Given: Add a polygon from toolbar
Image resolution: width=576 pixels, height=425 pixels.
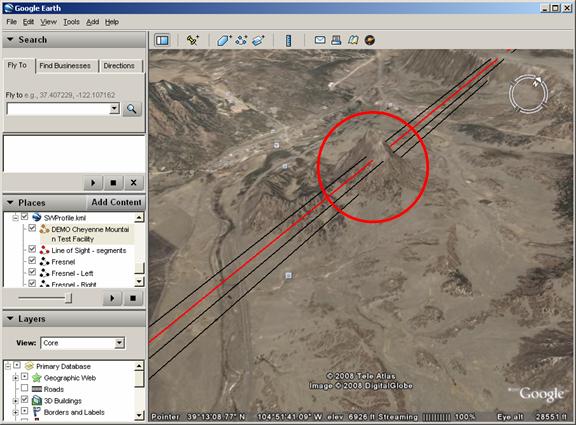Looking at the screenshot, I should pos(224,40).
